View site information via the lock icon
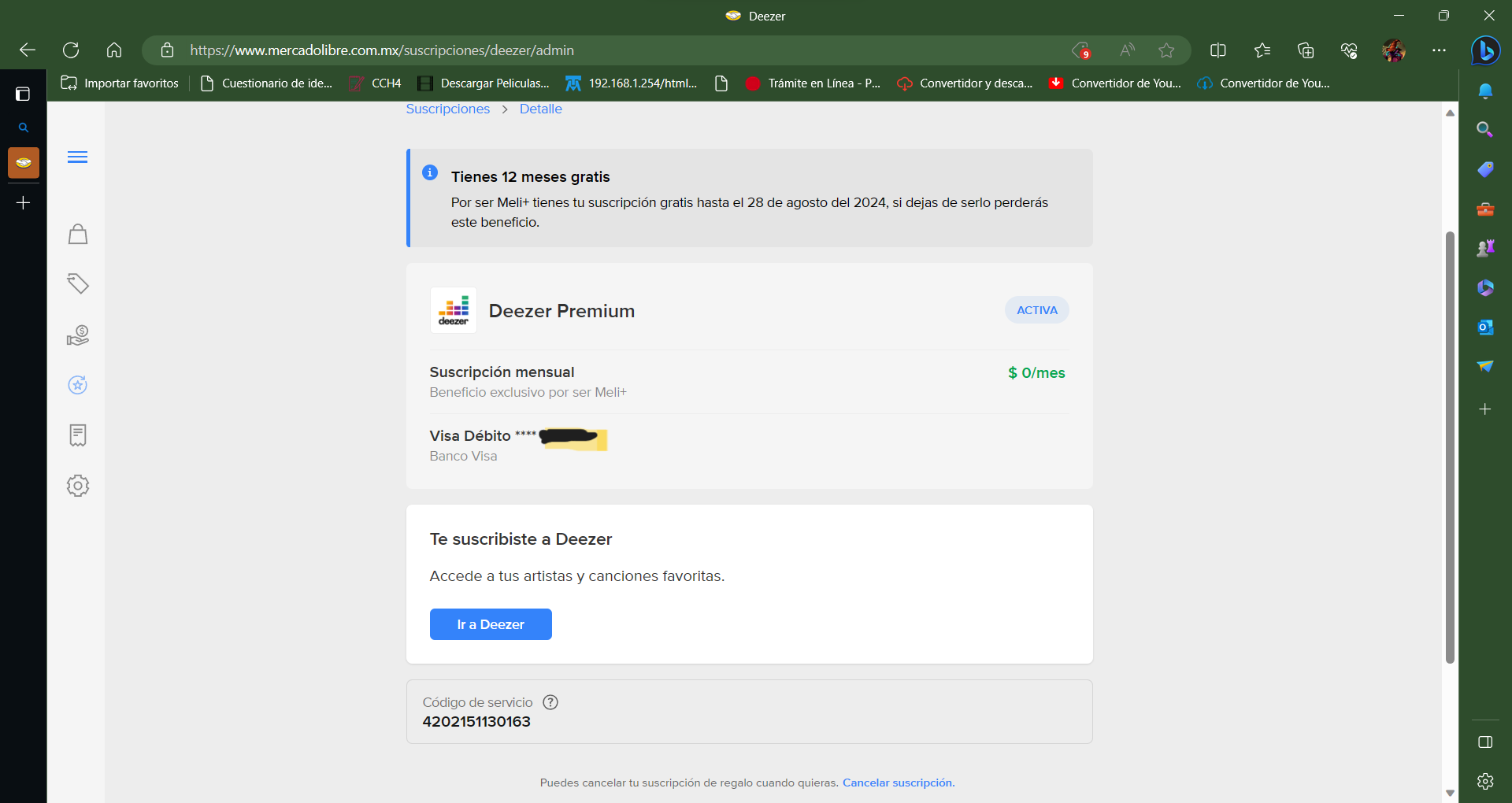This screenshot has height=803, width=1512. pos(167,50)
